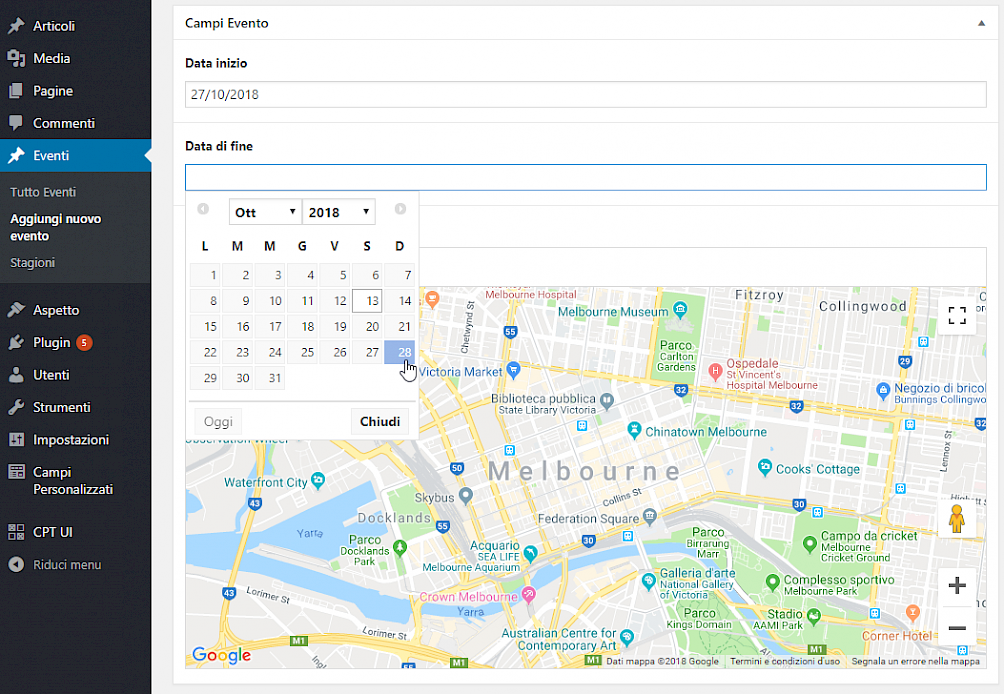The image size is (1004, 694).
Task: Select day 13 in the calendar
Action: (x=368, y=301)
